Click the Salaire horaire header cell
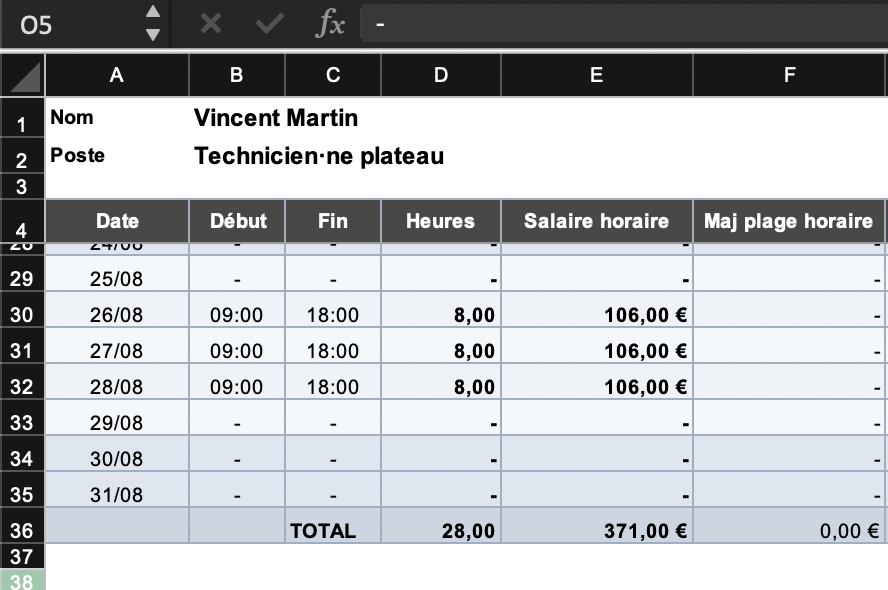The image size is (888, 590). 596,221
